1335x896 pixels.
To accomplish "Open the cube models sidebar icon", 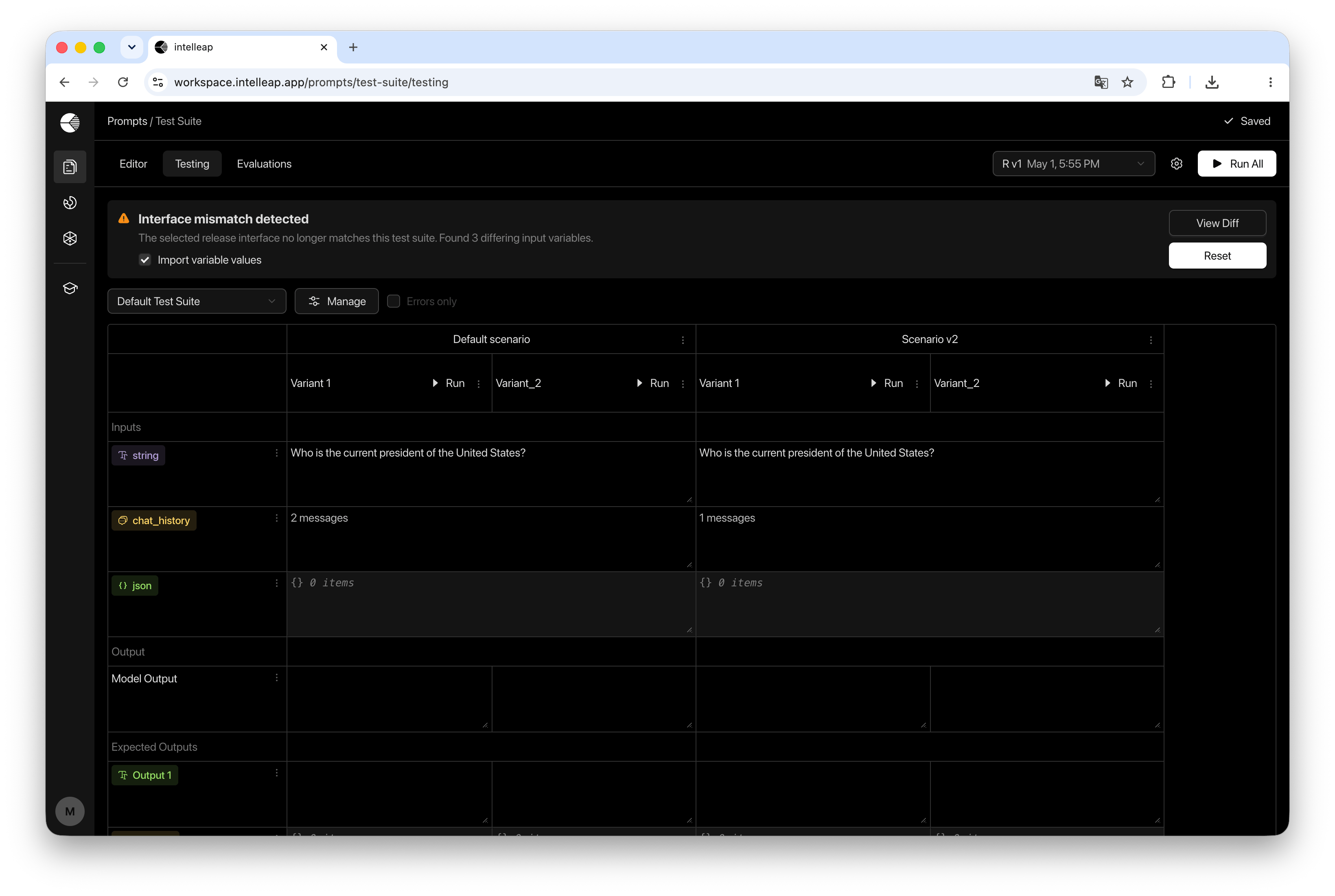I will (70, 238).
